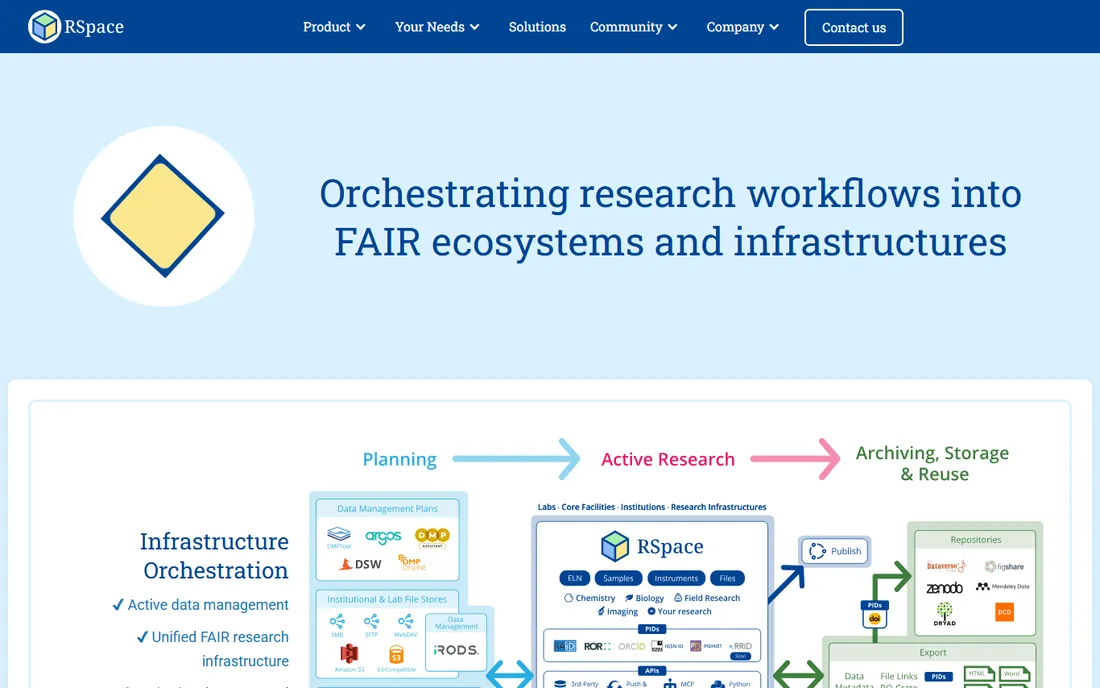1100x688 pixels.
Task: Open the RSpace home logo in header
Action: tap(76, 27)
